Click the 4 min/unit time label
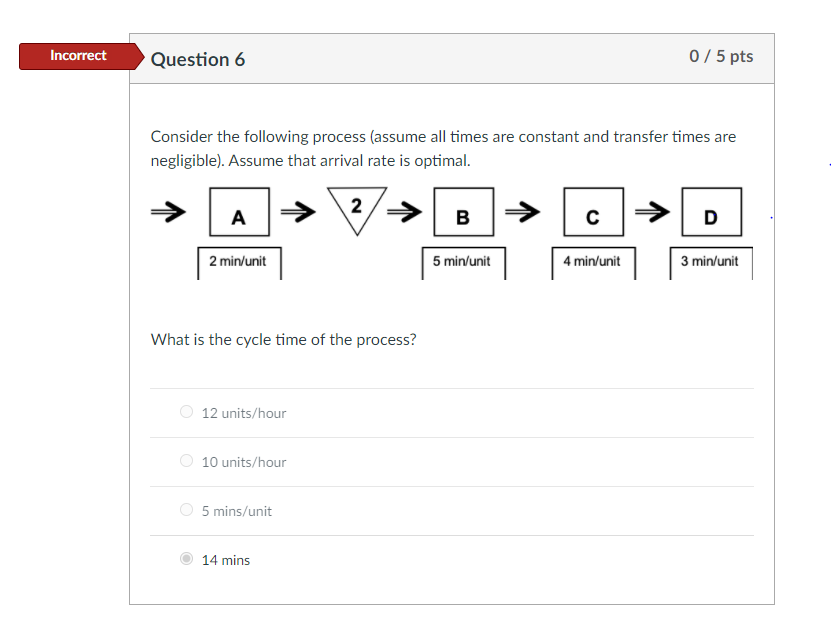 pyautogui.click(x=593, y=262)
